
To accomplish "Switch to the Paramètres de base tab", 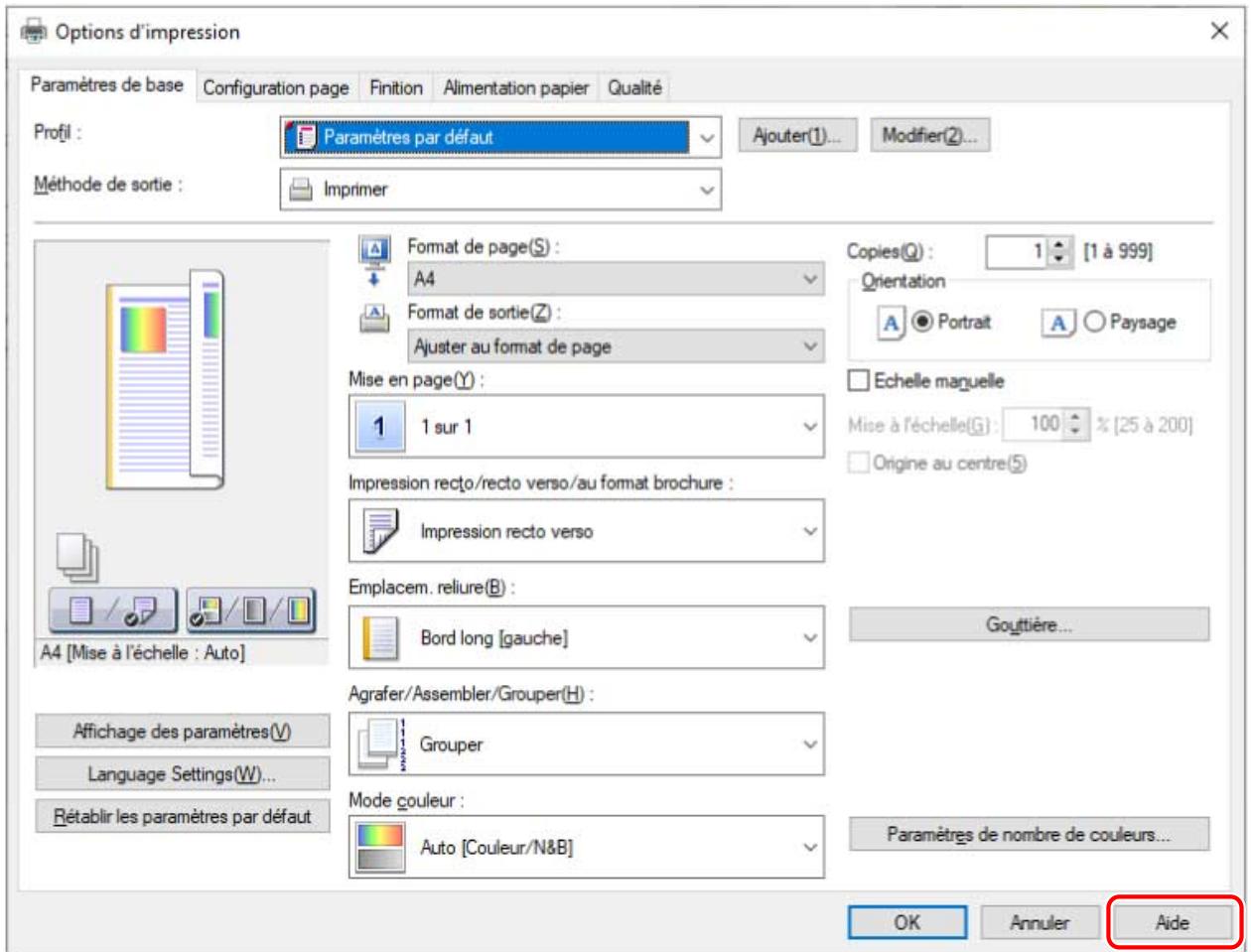I will pos(107,84).
